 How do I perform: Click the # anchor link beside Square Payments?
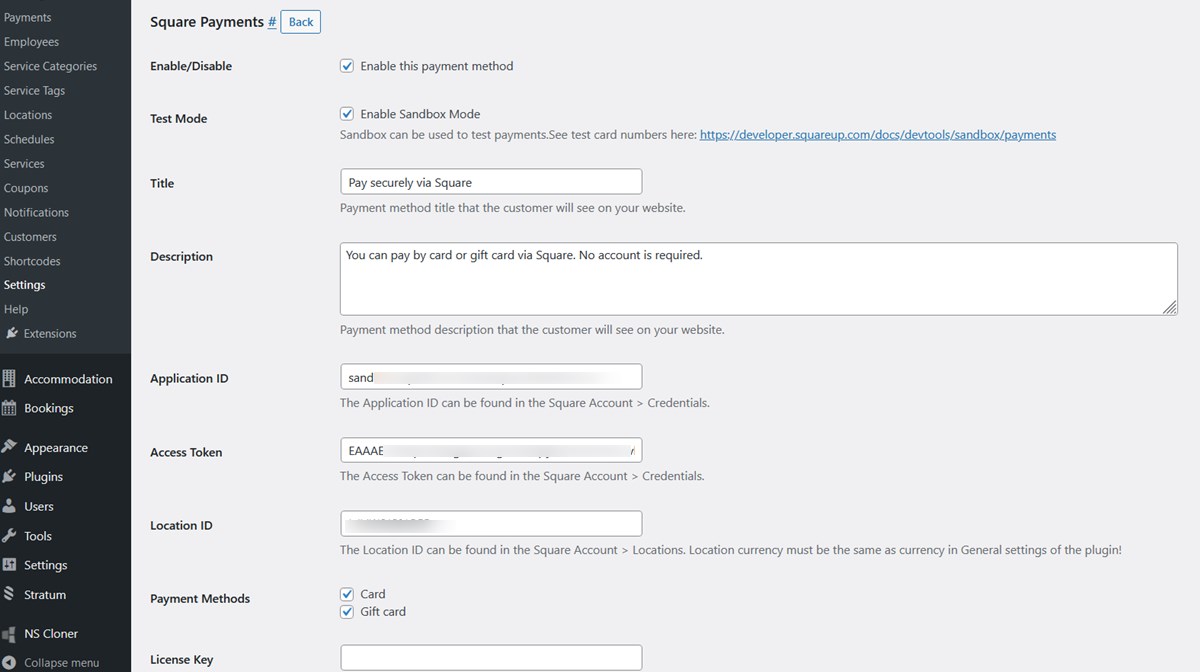click(x=272, y=22)
